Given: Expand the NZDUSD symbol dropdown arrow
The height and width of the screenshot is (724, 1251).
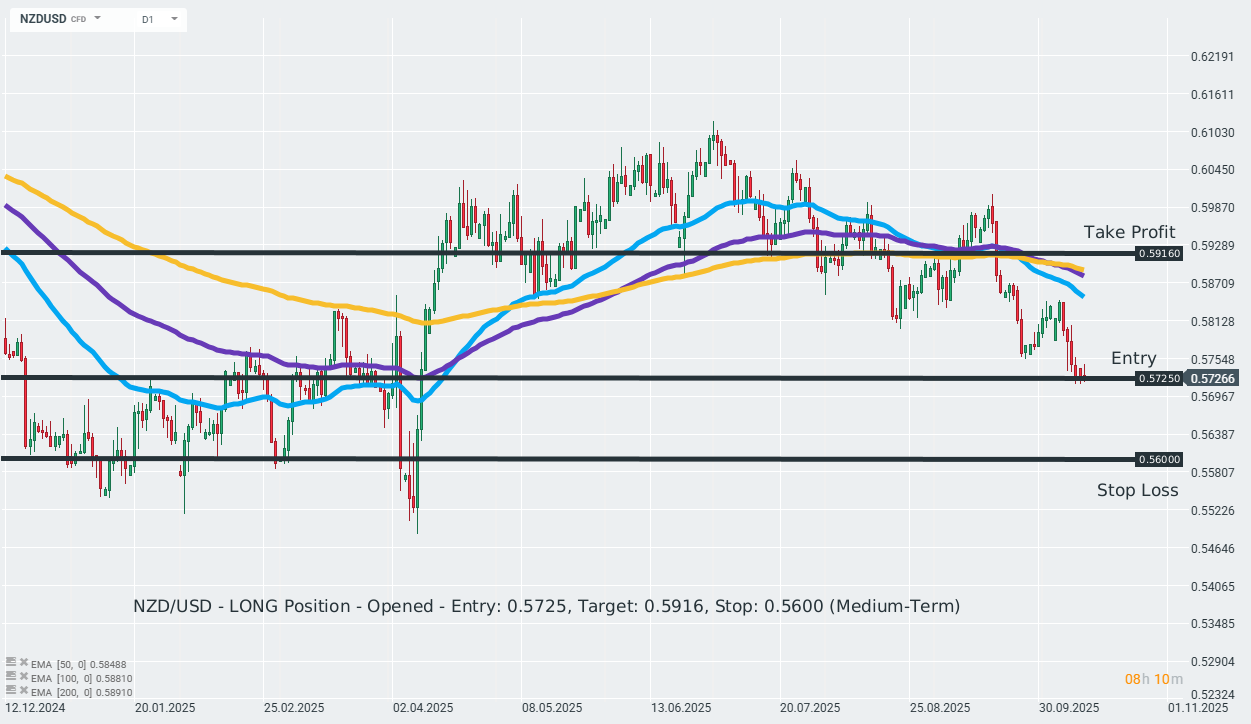Looking at the screenshot, I should tap(97, 19).
